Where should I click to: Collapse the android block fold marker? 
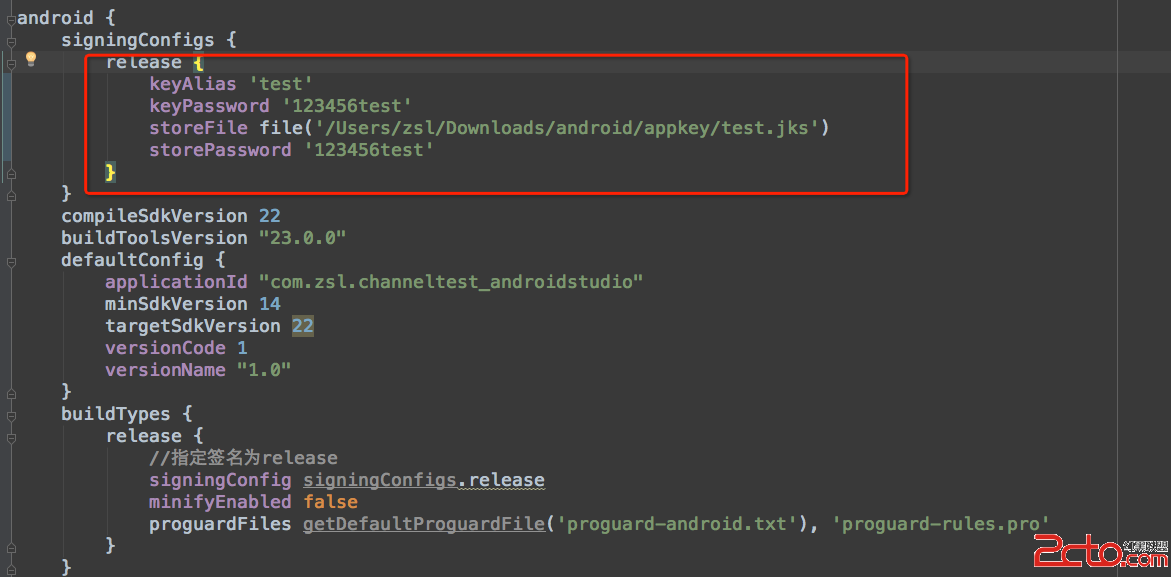pyautogui.click(x=10, y=18)
